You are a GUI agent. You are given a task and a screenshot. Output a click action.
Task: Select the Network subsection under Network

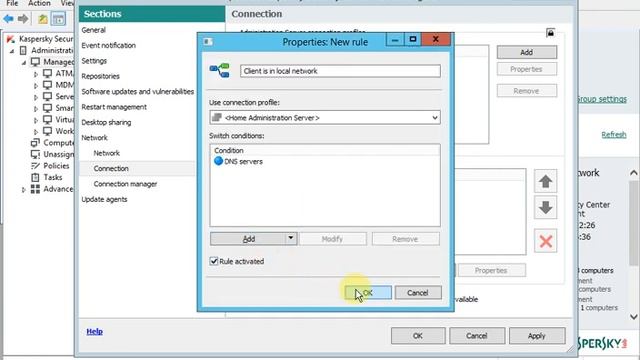tap(107, 153)
